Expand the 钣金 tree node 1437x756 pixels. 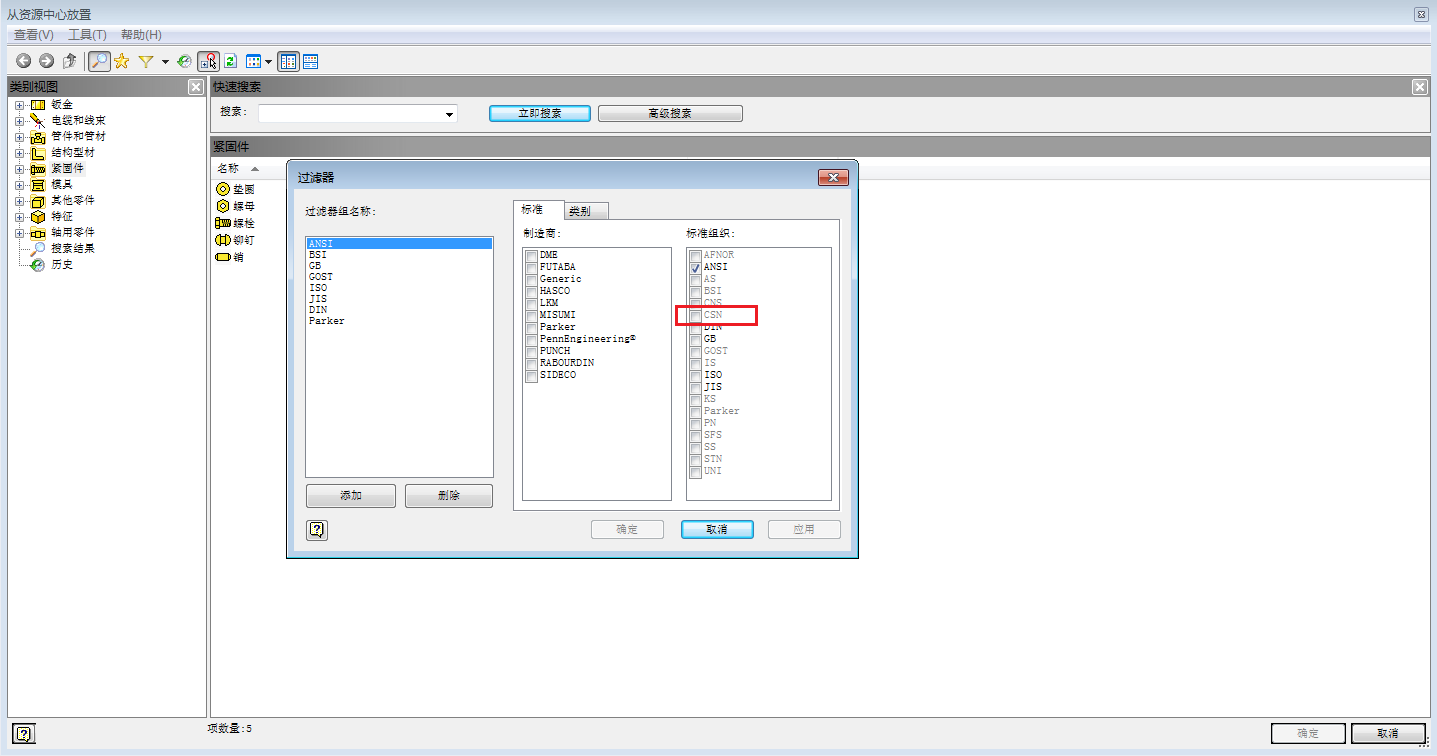coord(19,104)
